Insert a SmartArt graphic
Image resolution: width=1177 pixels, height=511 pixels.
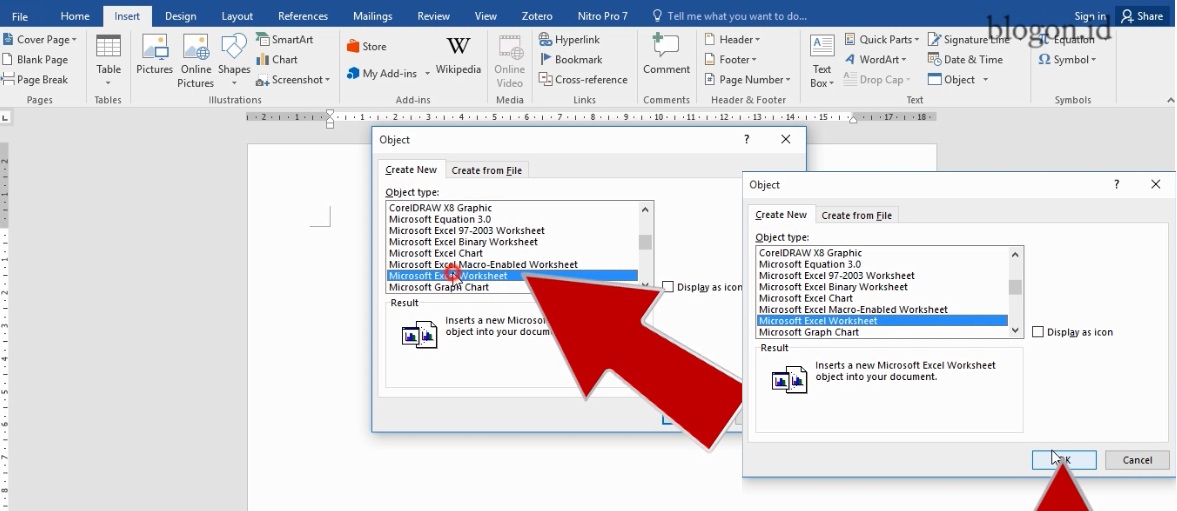284,39
